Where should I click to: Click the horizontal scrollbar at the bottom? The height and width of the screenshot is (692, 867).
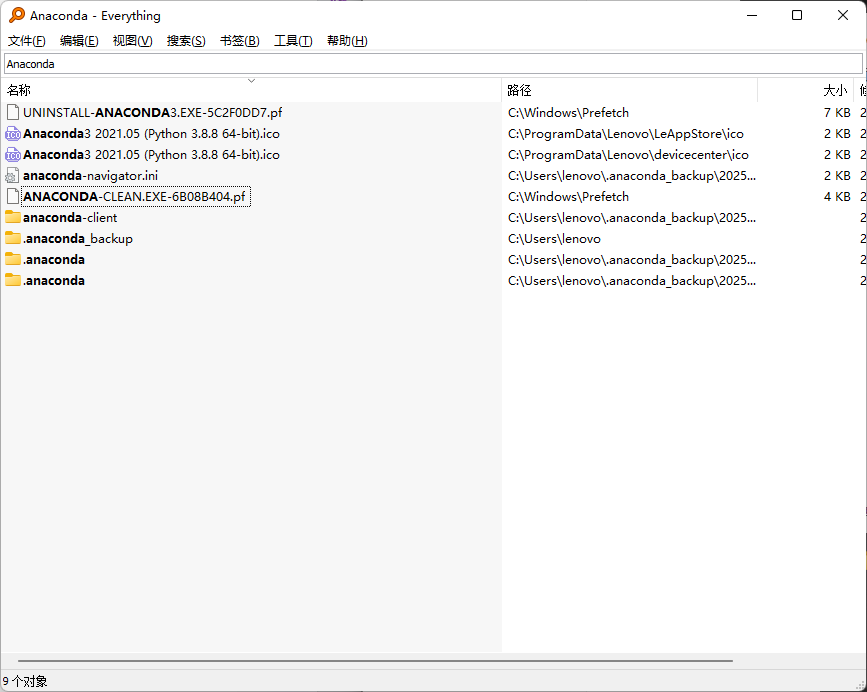(370, 661)
